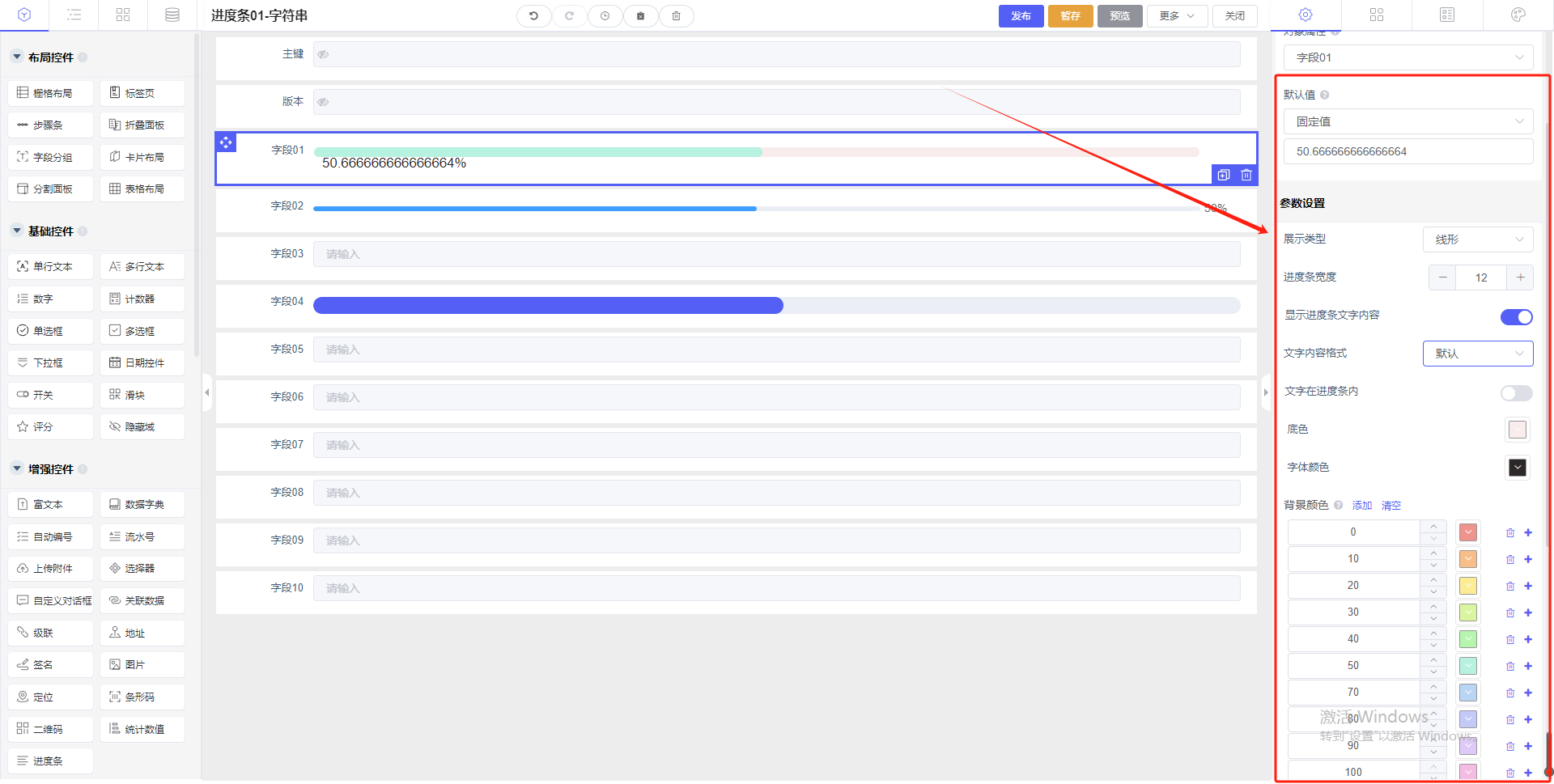Toggle visibility eye icon in 主键 field
This screenshot has height=784, width=1554.
click(x=323, y=54)
